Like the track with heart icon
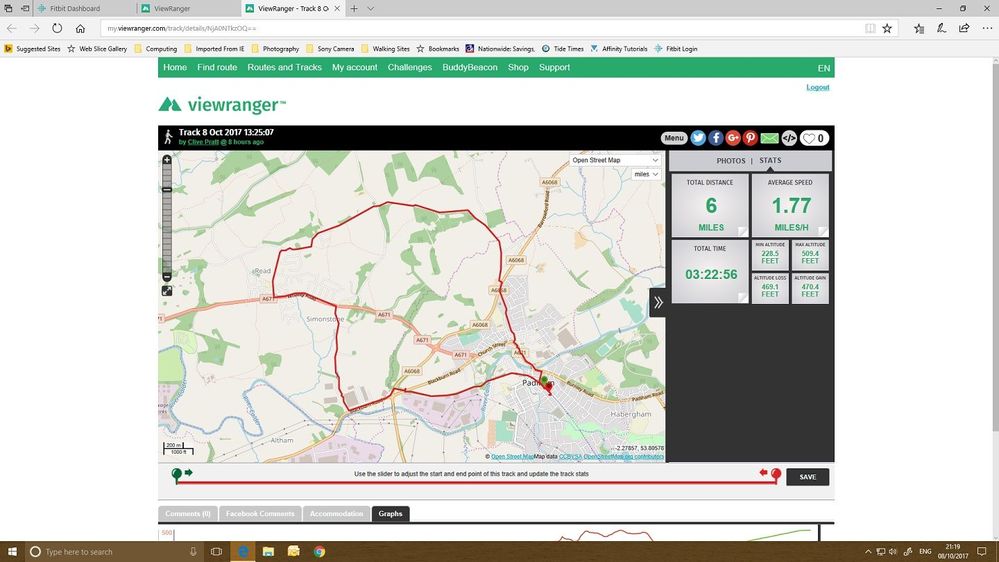 pyautogui.click(x=815, y=138)
